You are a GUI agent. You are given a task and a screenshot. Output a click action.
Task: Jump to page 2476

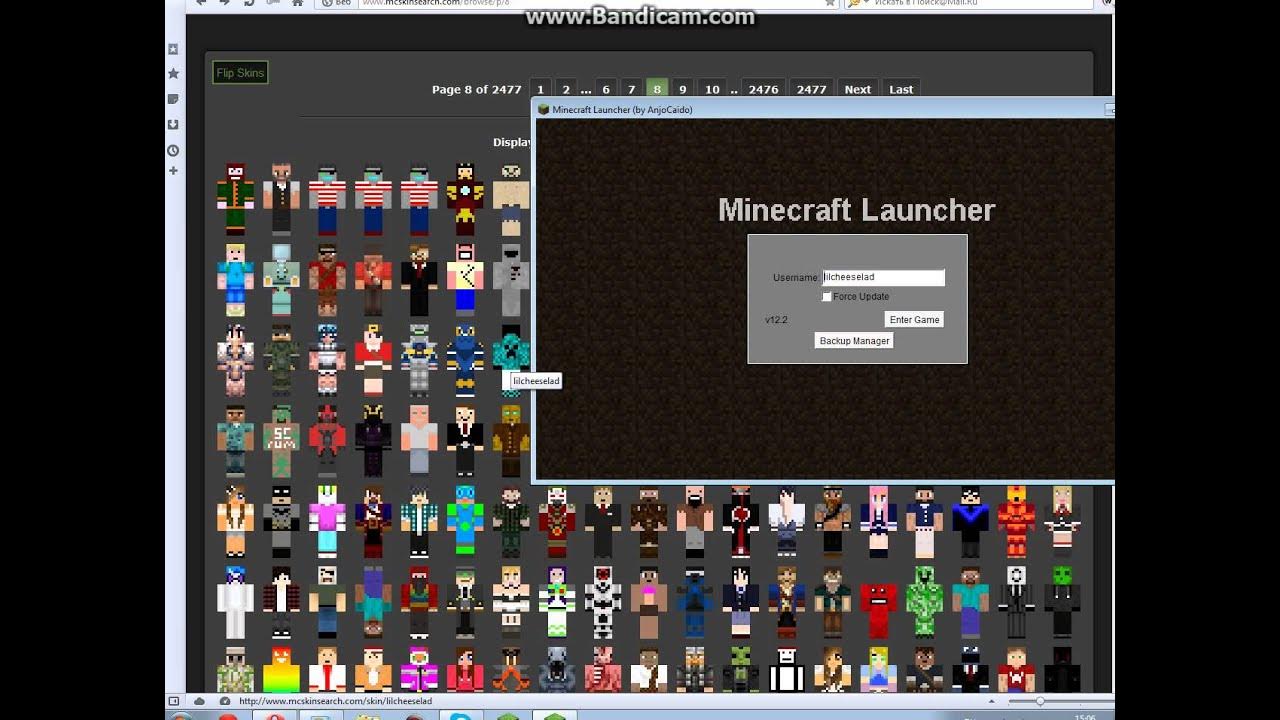tap(763, 89)
